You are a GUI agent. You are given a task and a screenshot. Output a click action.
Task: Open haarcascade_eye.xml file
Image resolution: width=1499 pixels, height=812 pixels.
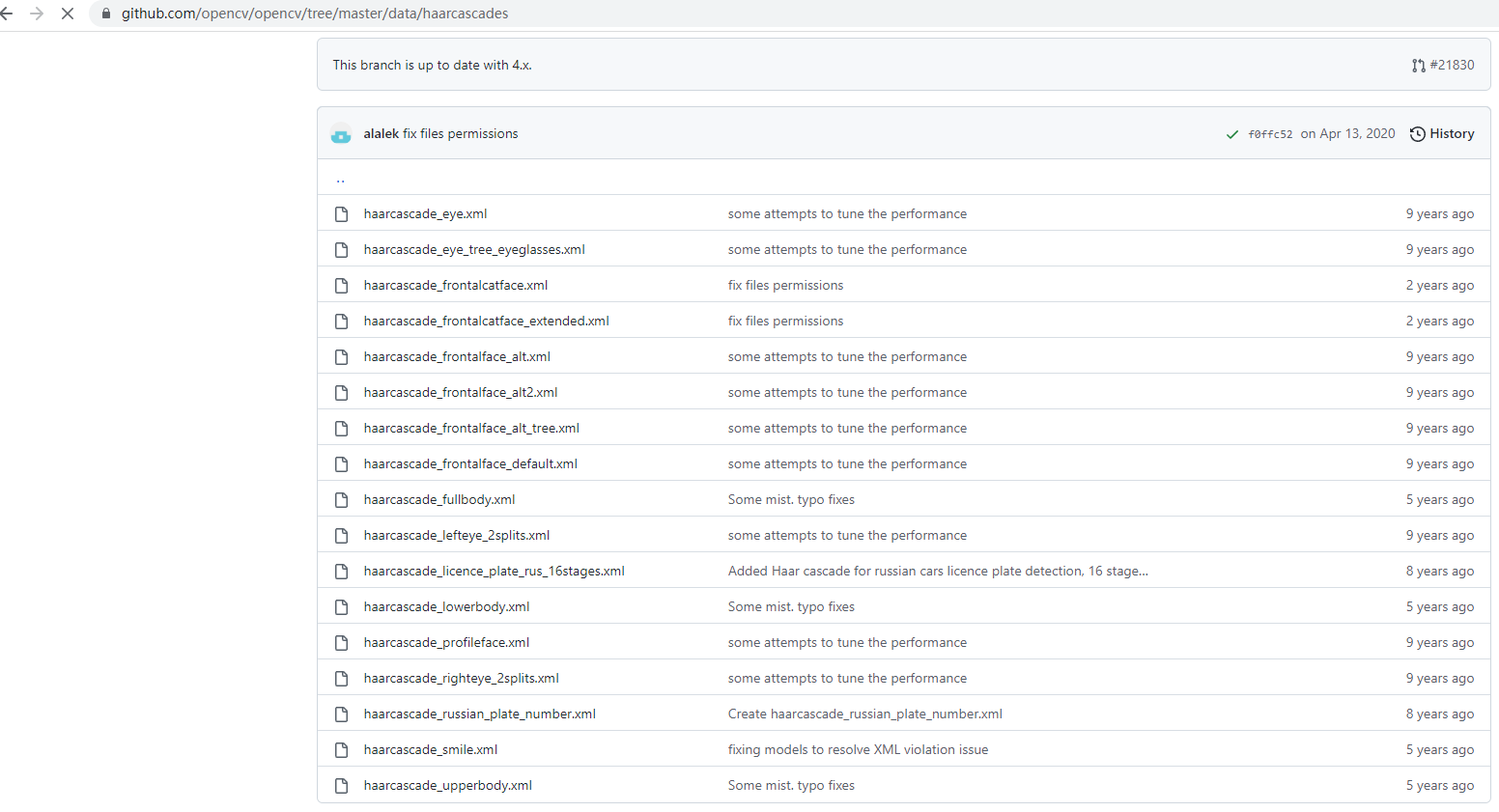tap(425, 213)
